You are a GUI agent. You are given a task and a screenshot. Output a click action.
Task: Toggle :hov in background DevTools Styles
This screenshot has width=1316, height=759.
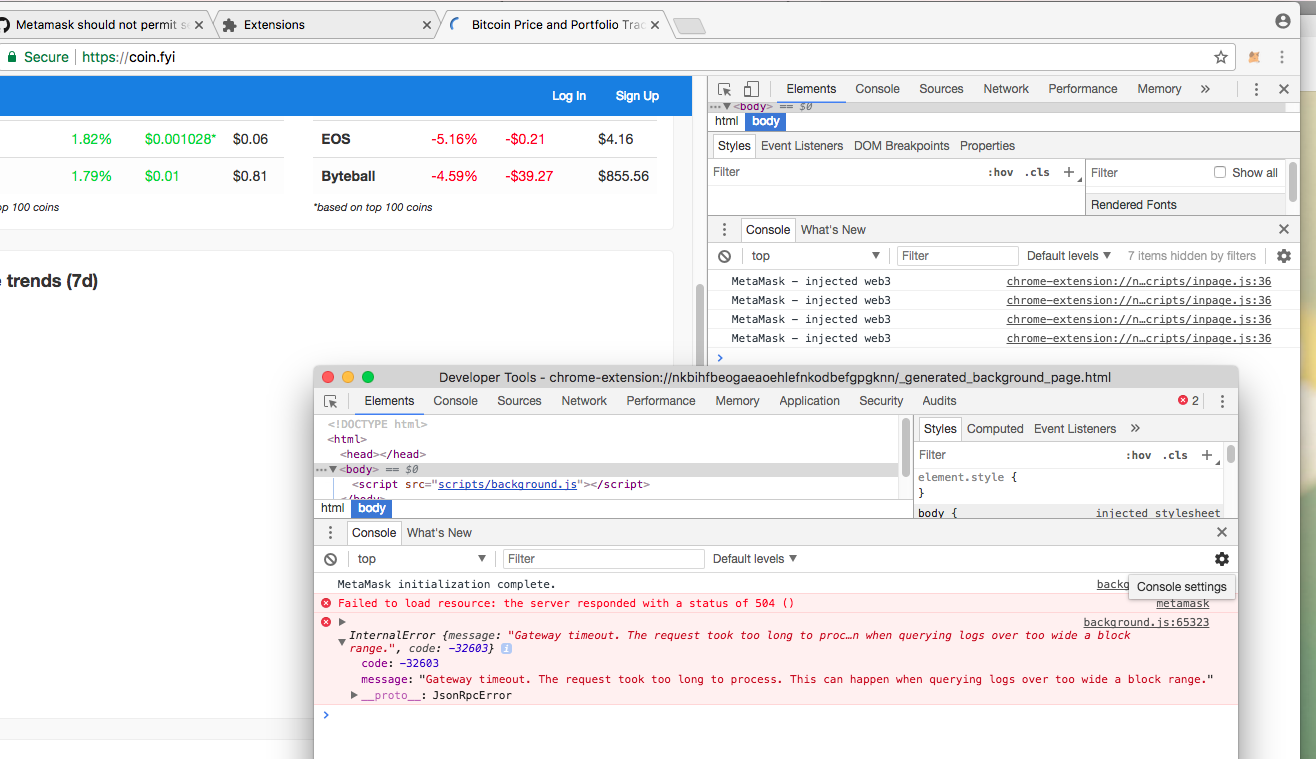pos(1139,455)
